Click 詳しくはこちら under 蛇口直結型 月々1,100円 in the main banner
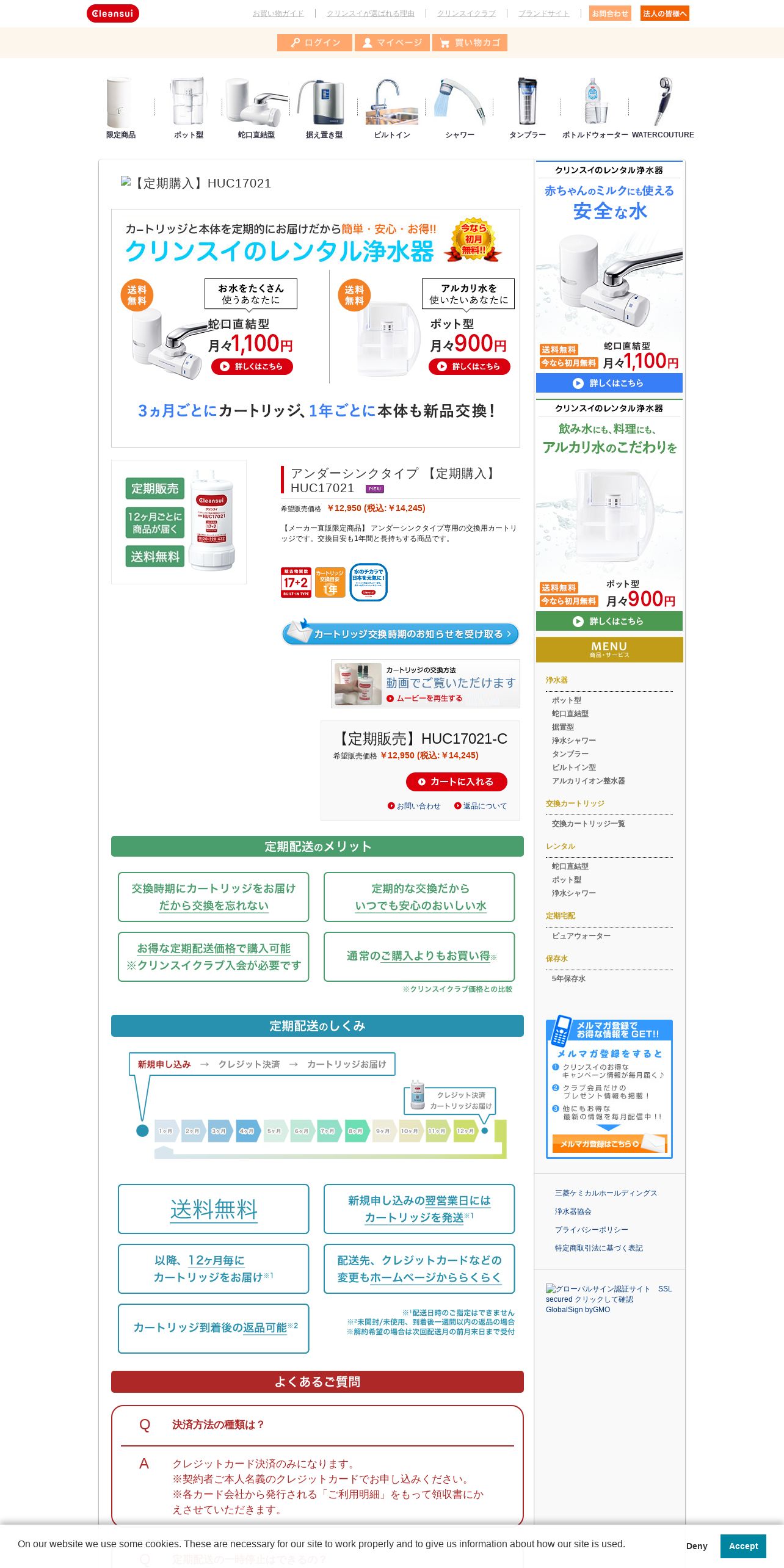784x1568 pixels. coord(252,366)
